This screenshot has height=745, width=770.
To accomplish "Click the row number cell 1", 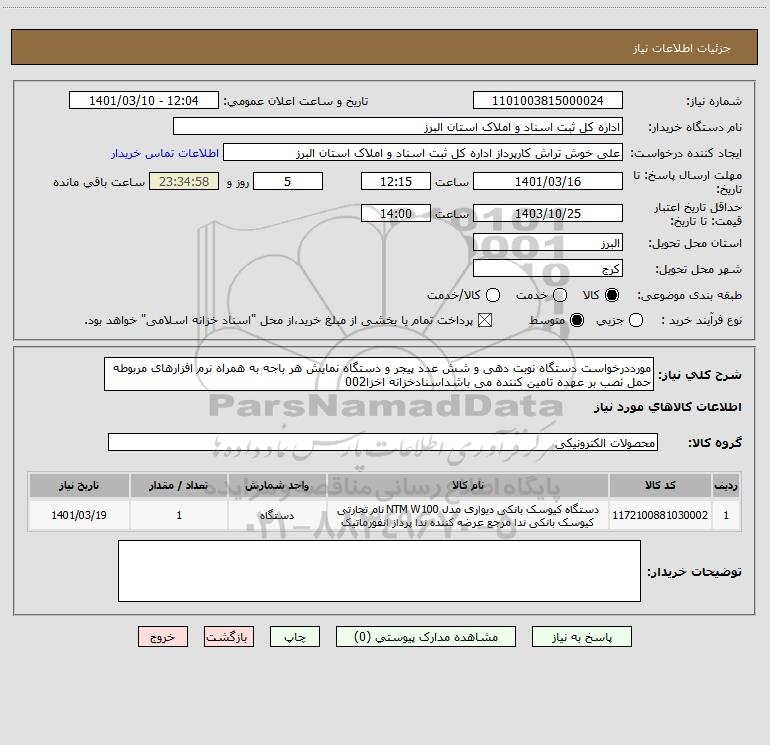I will tap(726, 515).
